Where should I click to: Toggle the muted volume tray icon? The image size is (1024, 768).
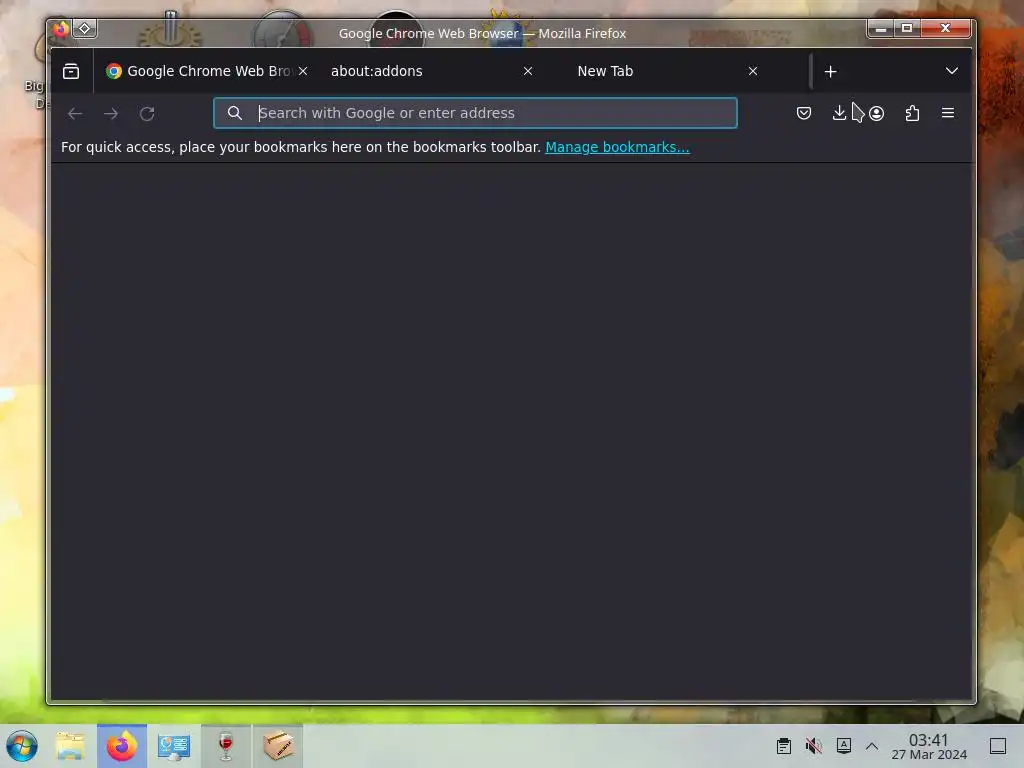[x=814, y=746]
